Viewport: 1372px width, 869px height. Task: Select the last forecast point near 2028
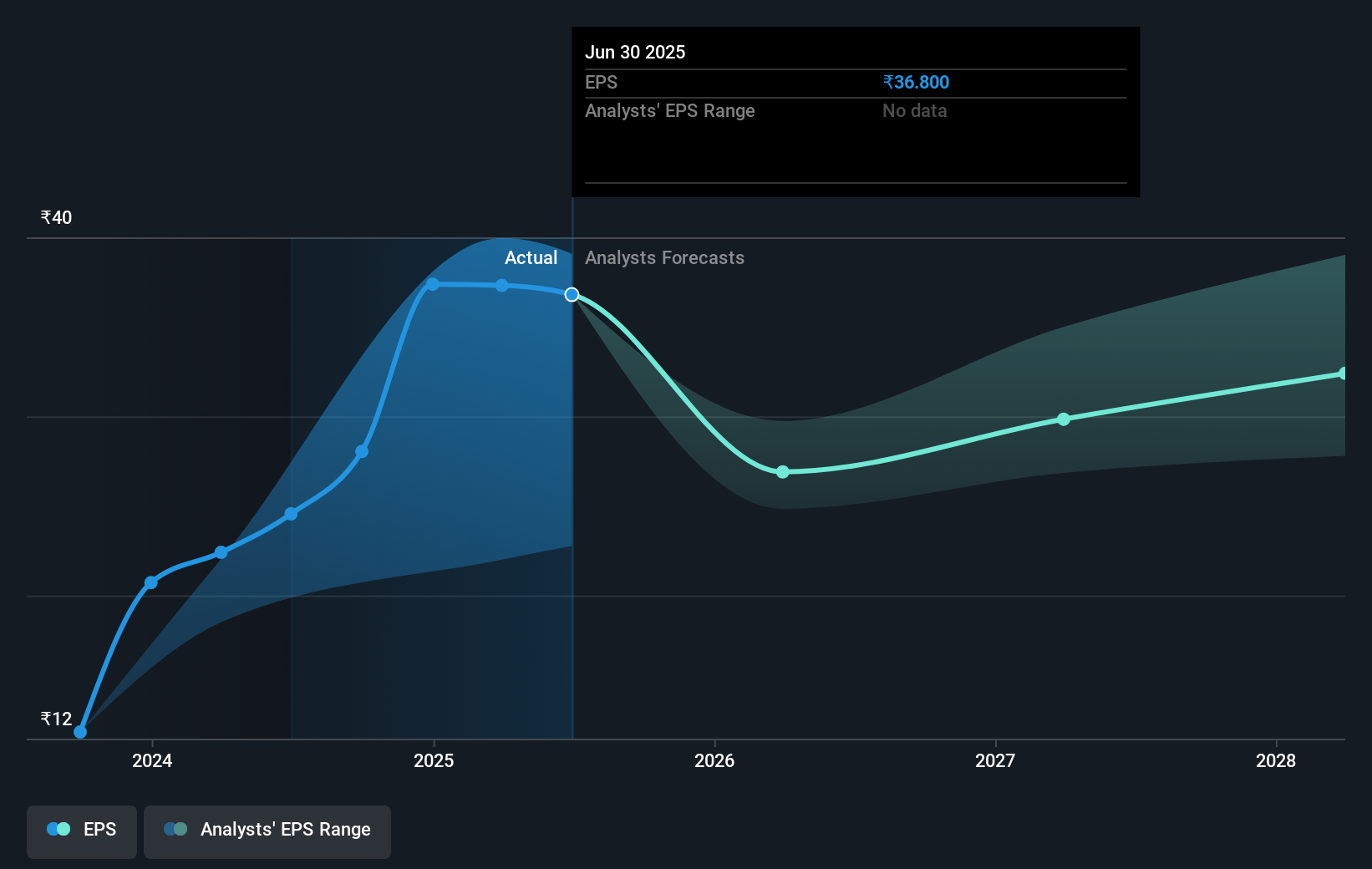click(x=1343, y=374)
